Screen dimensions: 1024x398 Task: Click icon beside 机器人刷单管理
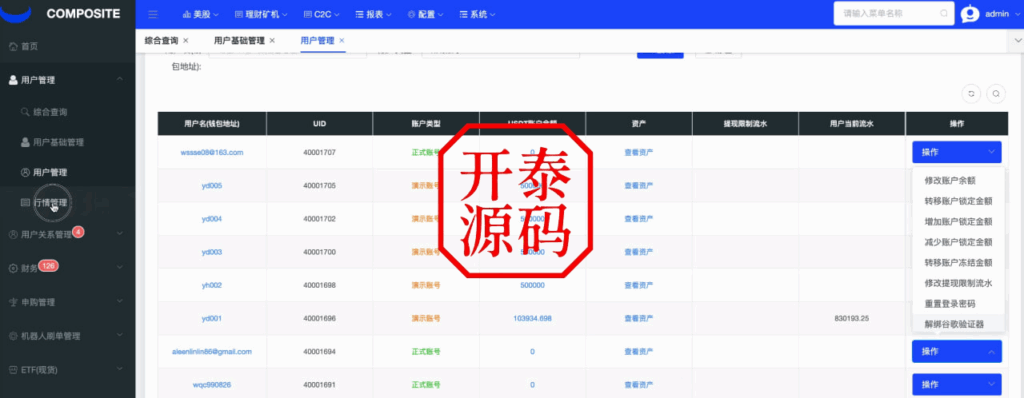[x=13, y=336]
